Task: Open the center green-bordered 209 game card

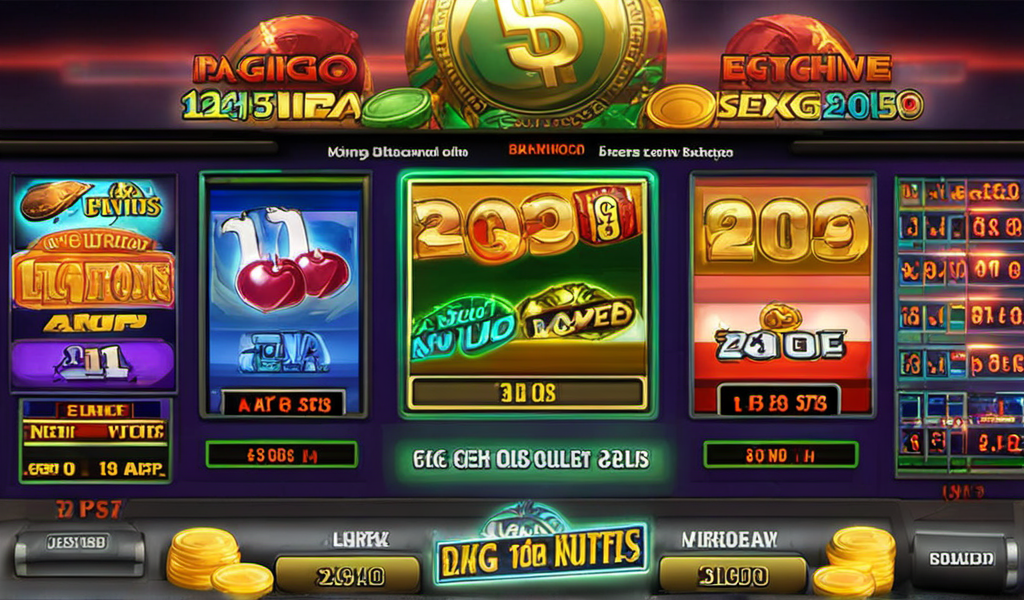Action: click(x=528, y=294)
